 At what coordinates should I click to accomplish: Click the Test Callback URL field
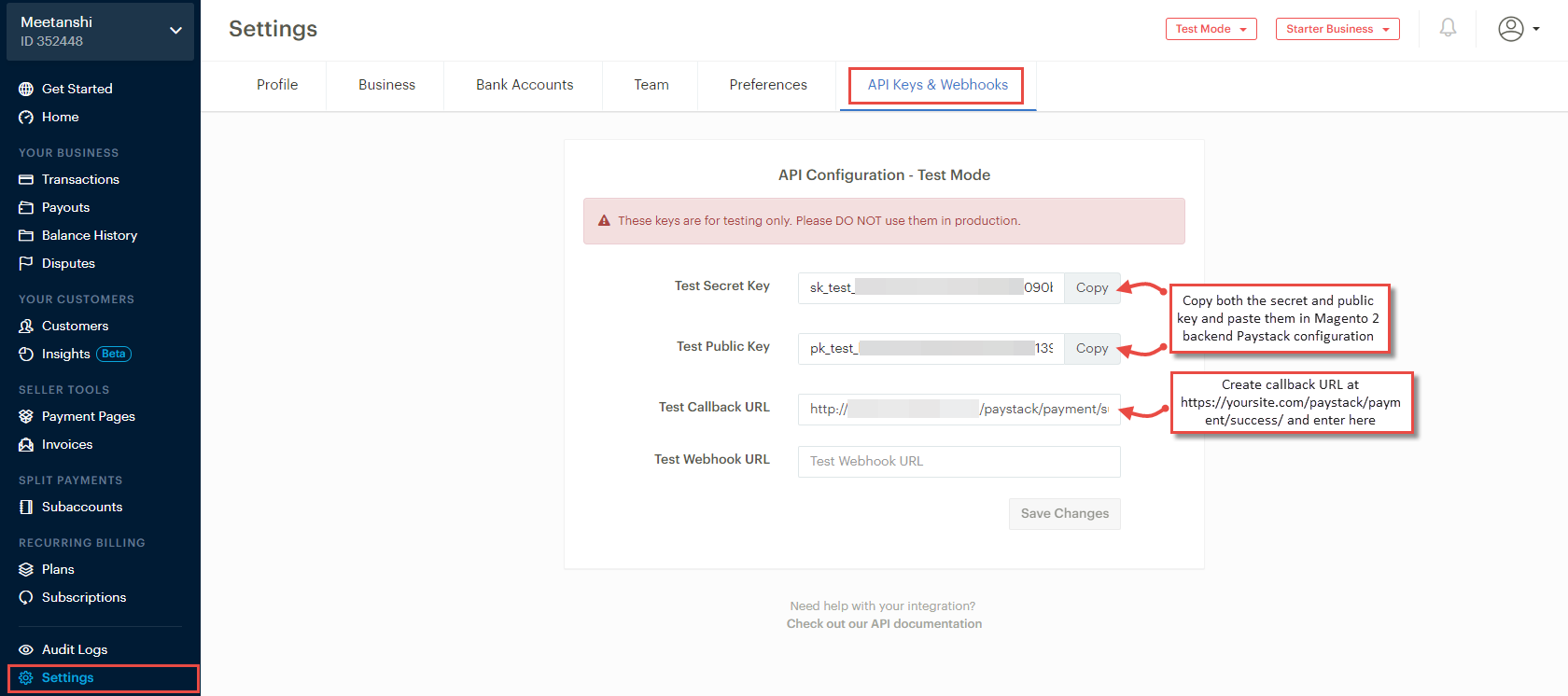[959, 409]
